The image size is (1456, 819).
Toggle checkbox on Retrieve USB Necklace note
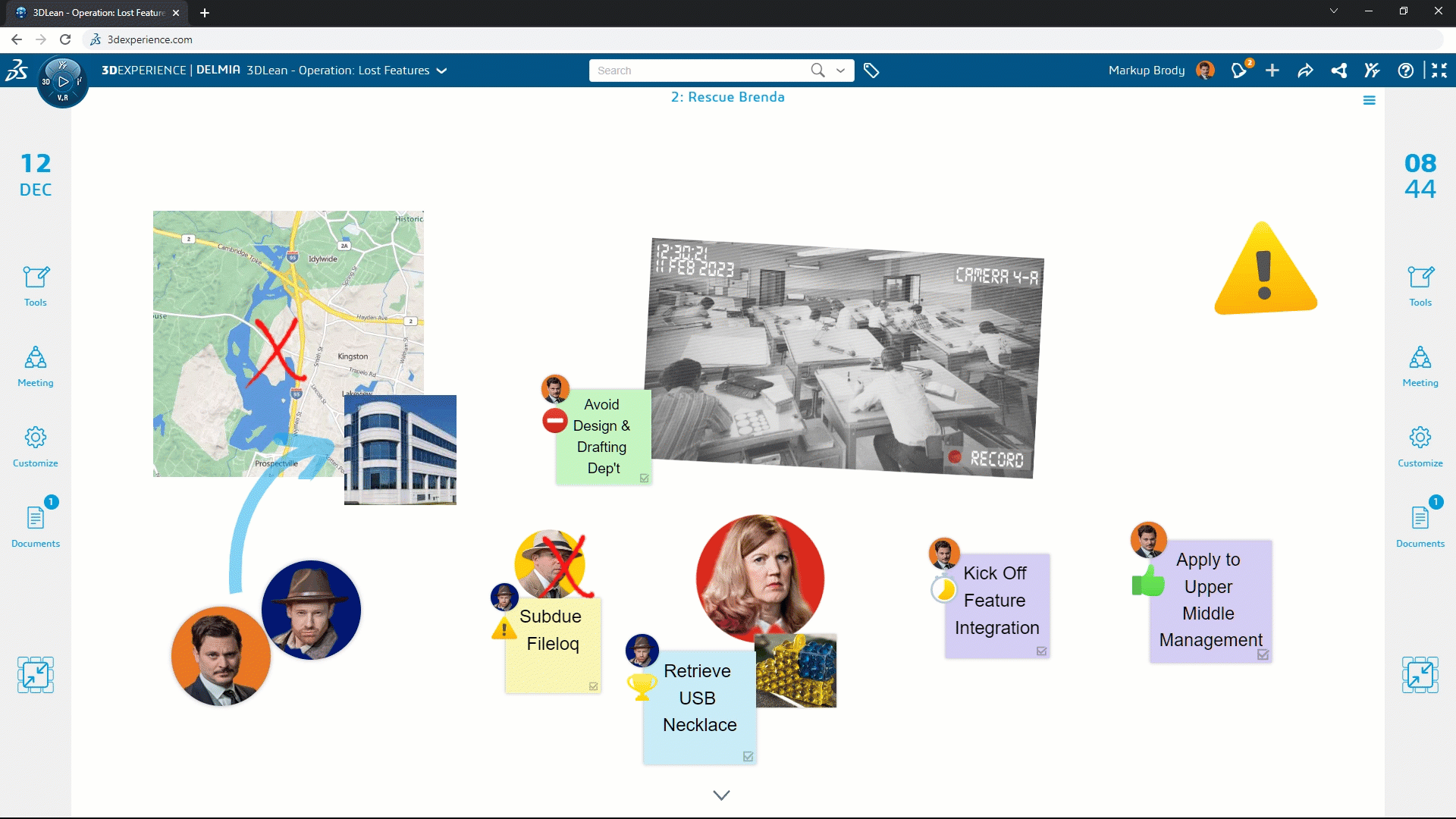[749, 756]
